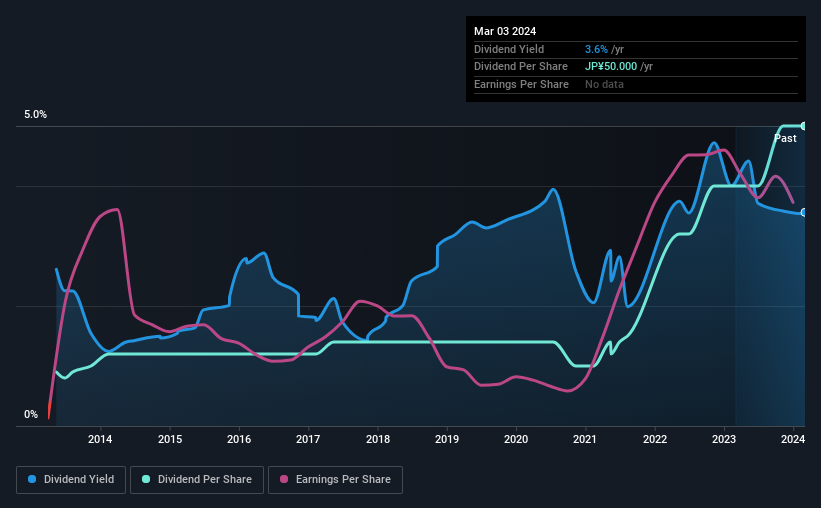Image resolution: width=821 pixels, height=508 pixels.
Task: Select the 2018 label on the time axis
Action: [x=378, y=439]
